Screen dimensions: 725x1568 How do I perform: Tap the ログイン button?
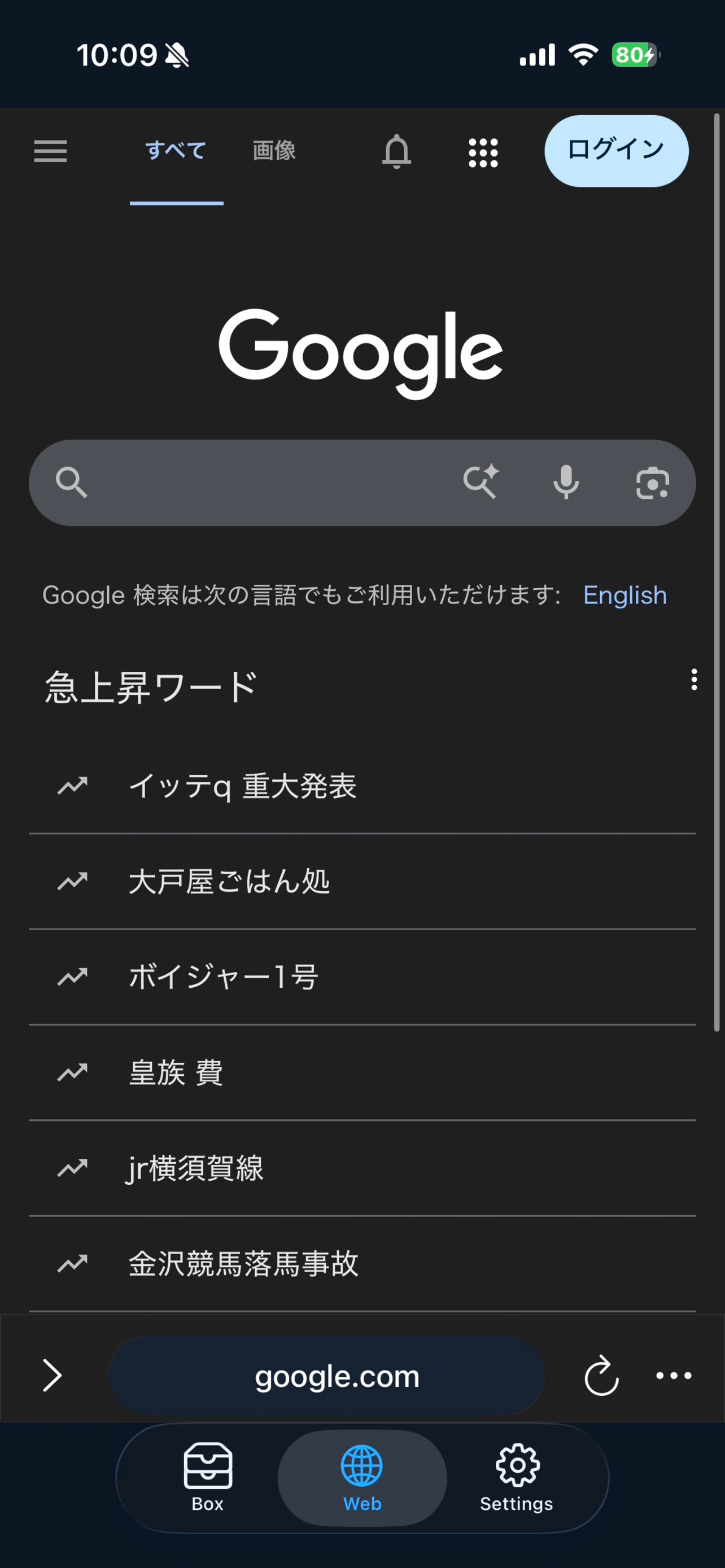(616, 151)
